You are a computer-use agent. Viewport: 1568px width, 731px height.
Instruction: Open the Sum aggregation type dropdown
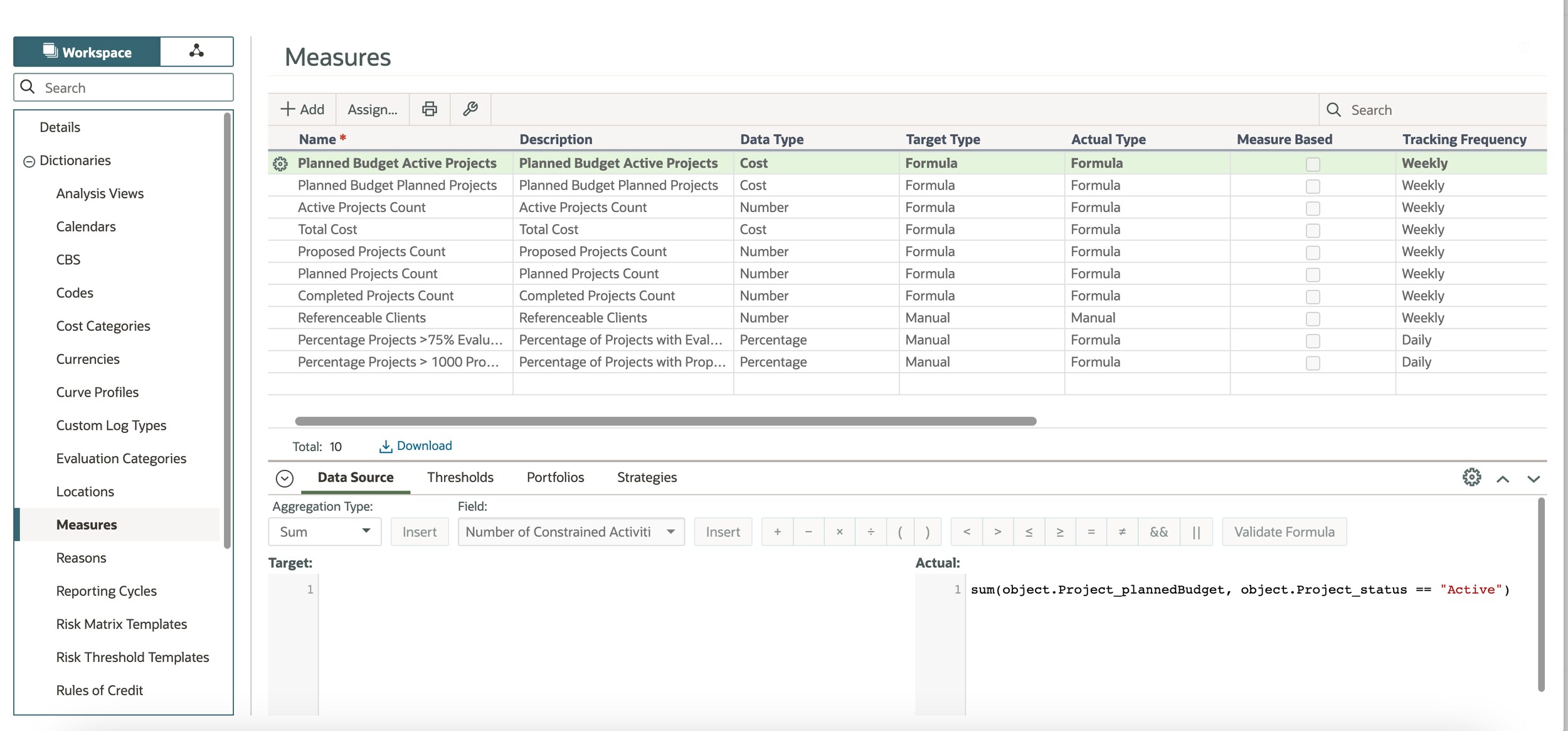324,532
